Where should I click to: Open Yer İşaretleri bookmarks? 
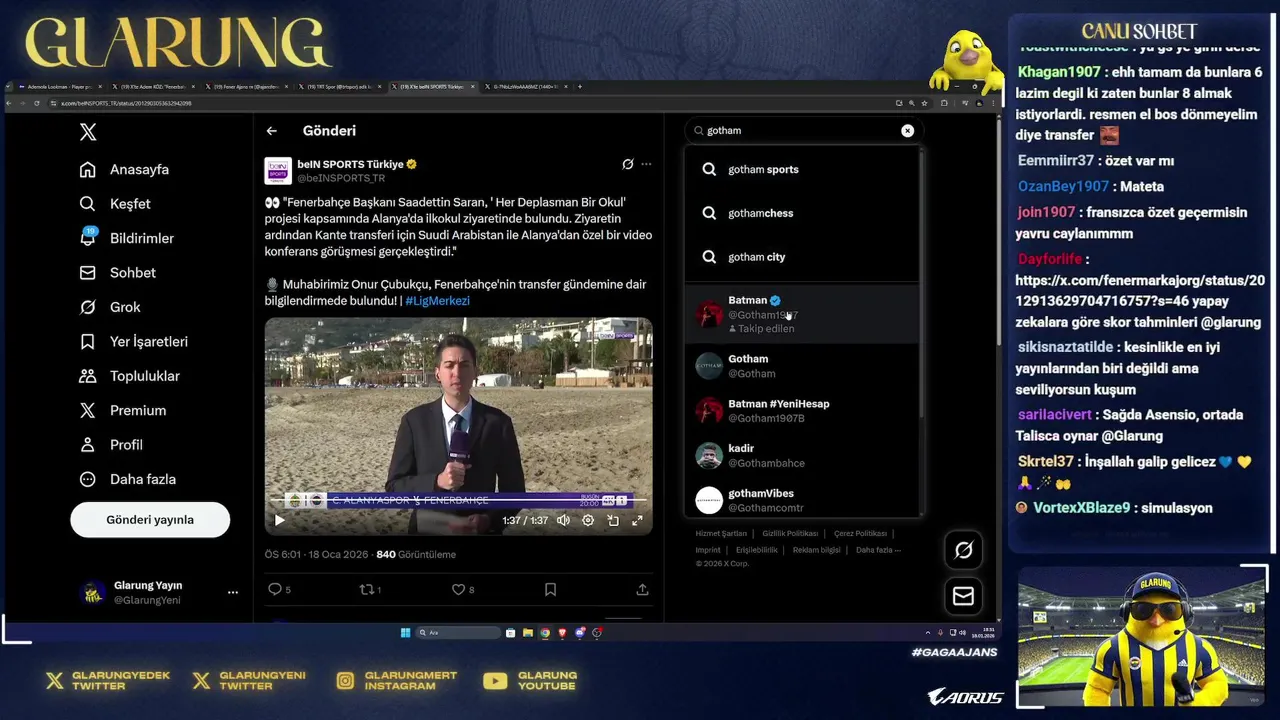tap(134, 342)
